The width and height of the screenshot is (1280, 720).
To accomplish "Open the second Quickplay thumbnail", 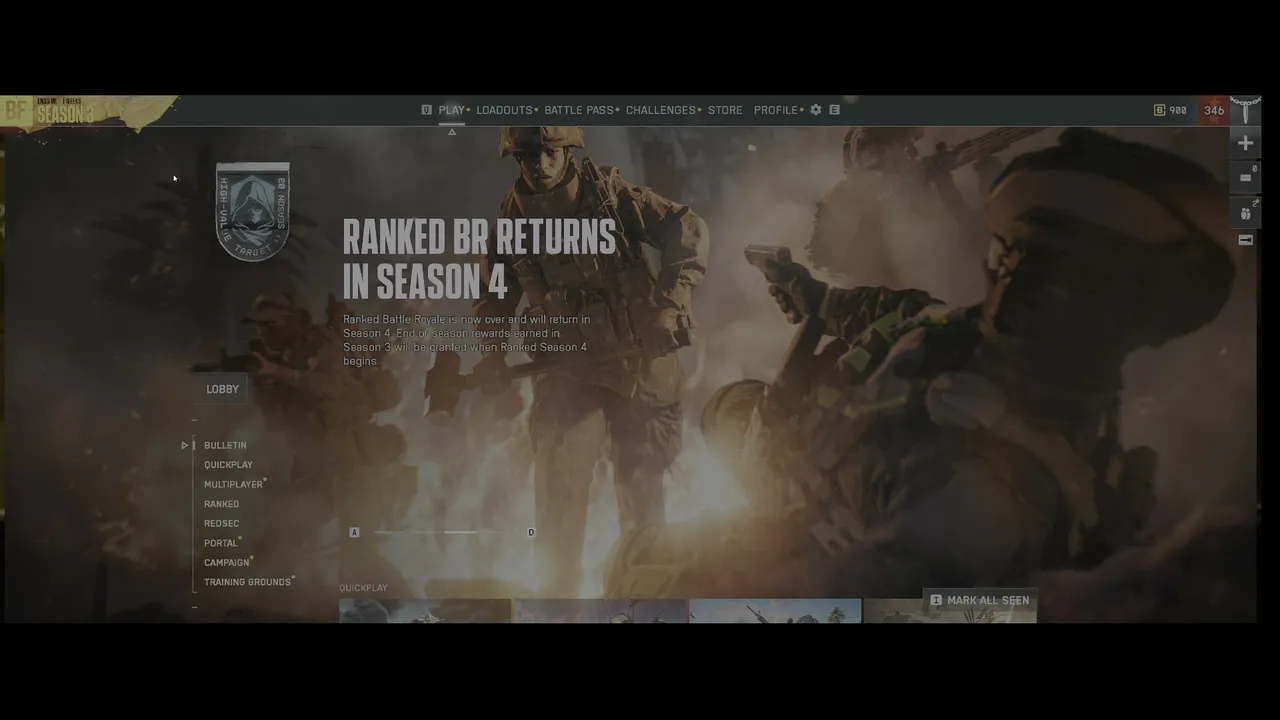I will (600, 610).
